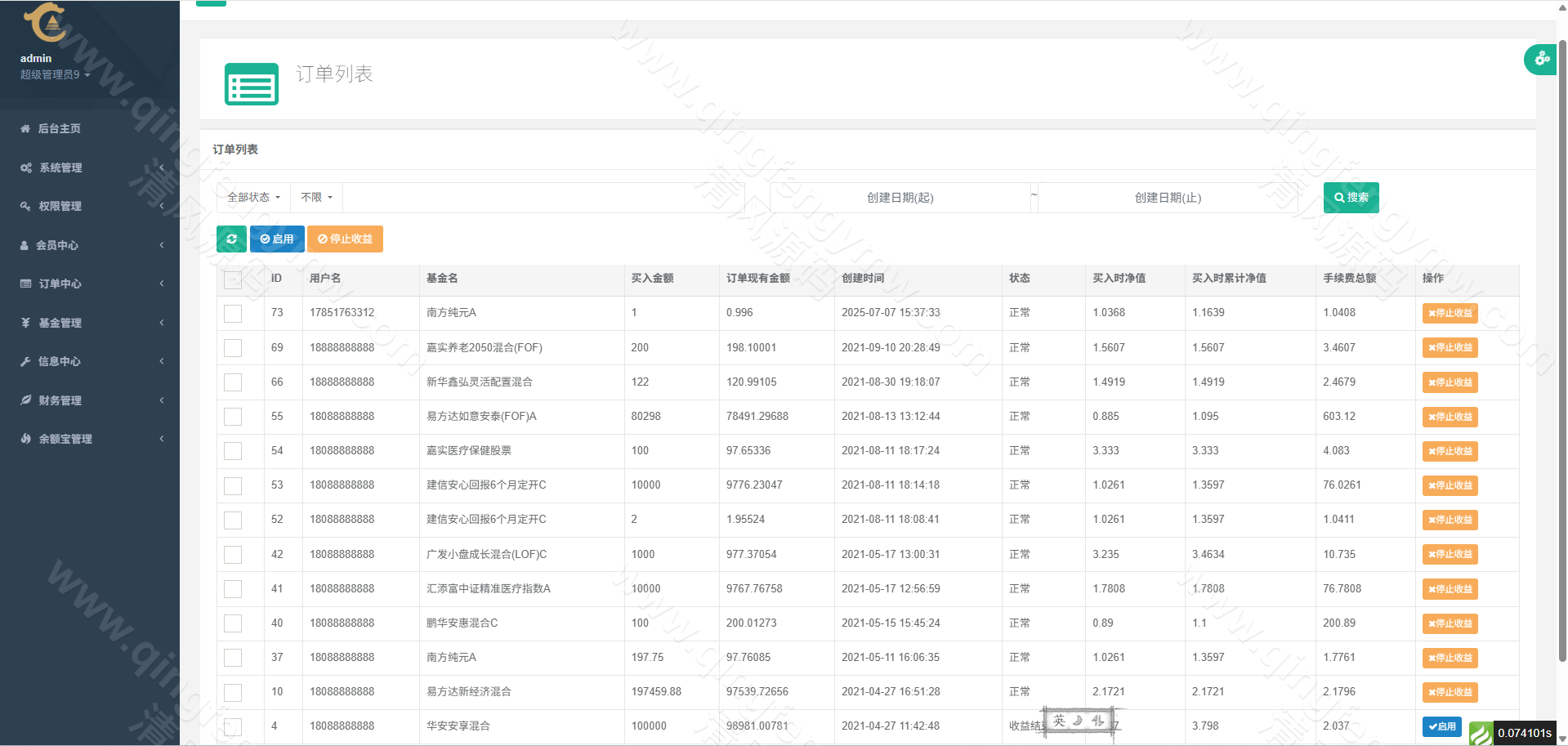The image size is (1568, 746).
Task: Open the 余额宝管理 sidebar menu
Action: tap(90, 439)
